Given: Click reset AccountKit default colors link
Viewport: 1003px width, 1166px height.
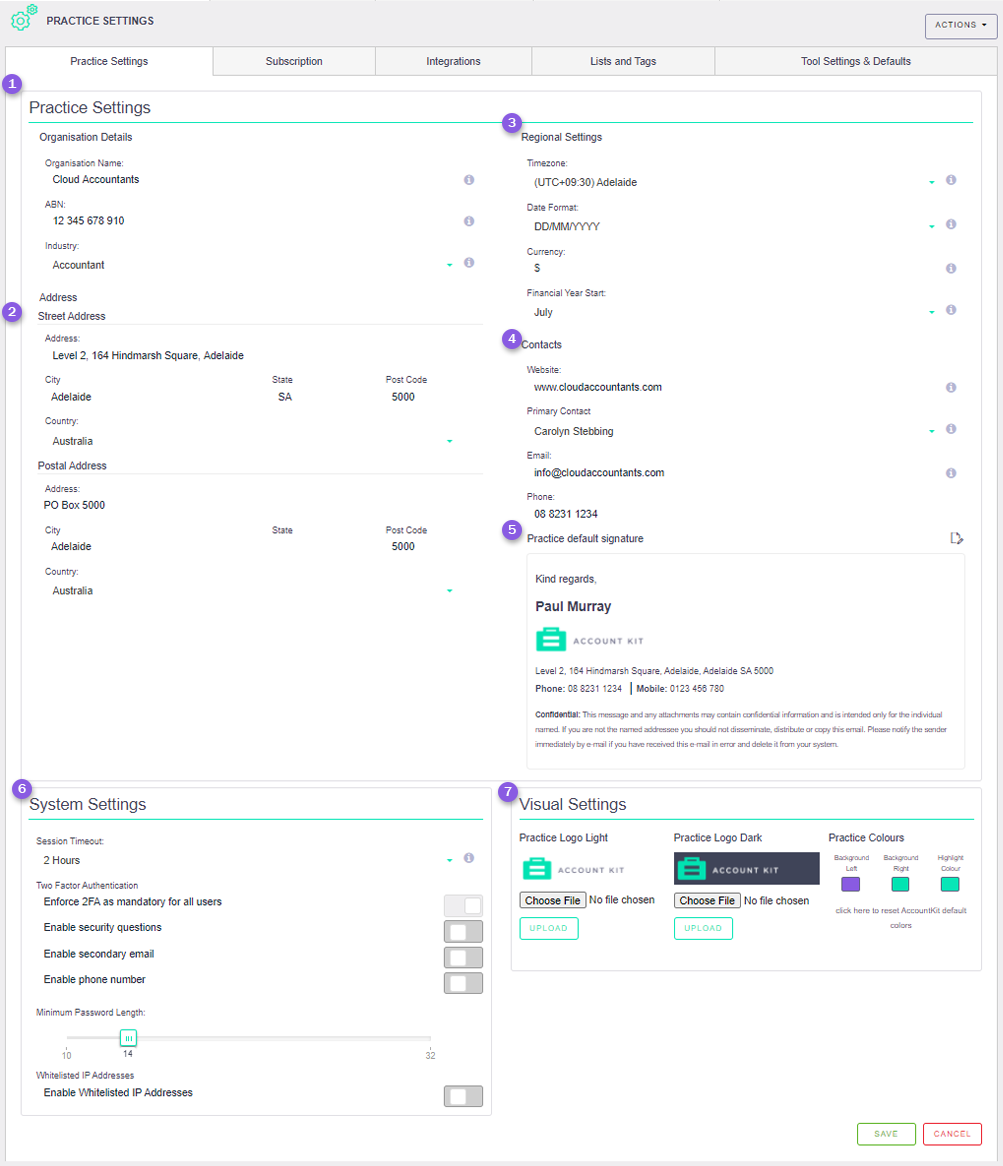Looking at the screenshot, I should 900,918.
